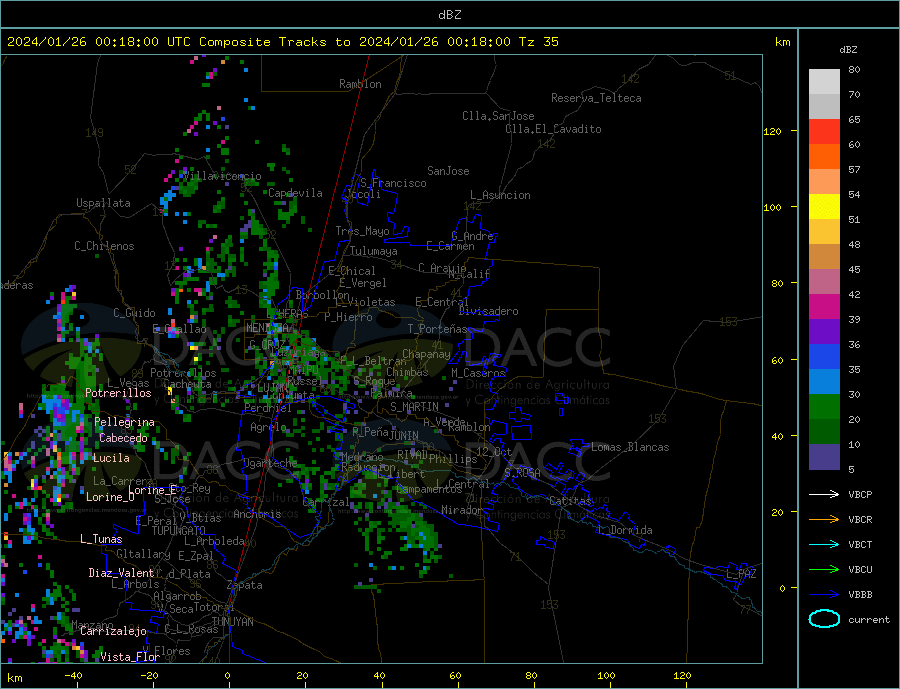Click the green 20 dBZ legend swatch

[824, 407]
